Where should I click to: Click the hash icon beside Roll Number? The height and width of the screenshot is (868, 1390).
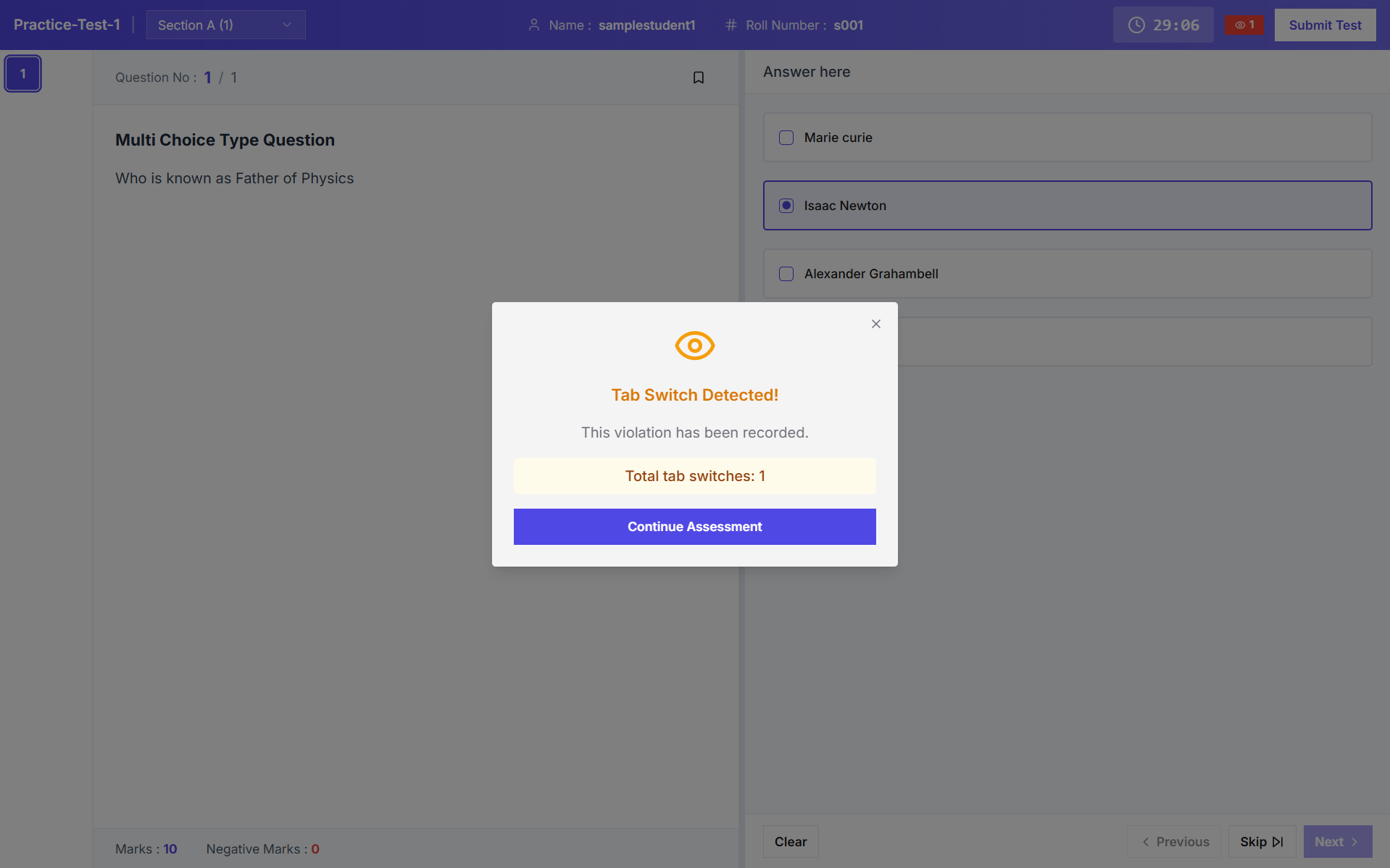click(731, 25)
